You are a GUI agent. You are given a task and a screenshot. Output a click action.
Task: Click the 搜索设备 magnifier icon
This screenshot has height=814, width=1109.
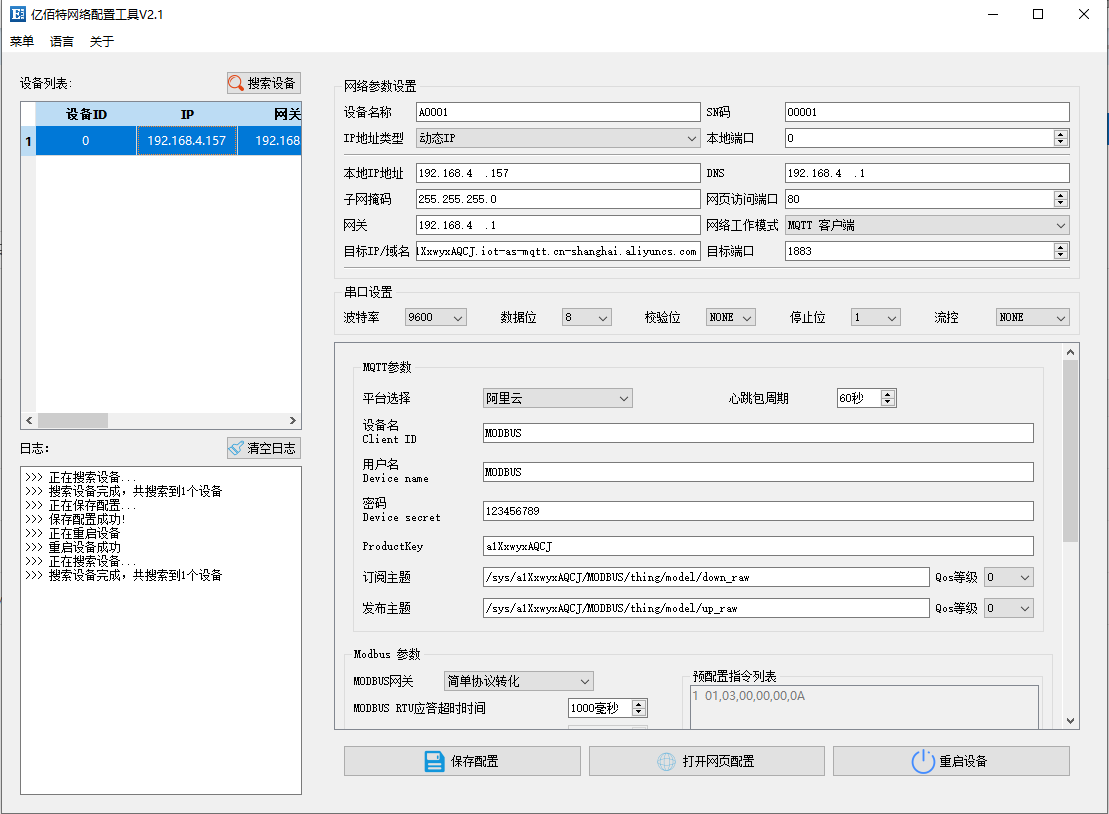[236, 83]
